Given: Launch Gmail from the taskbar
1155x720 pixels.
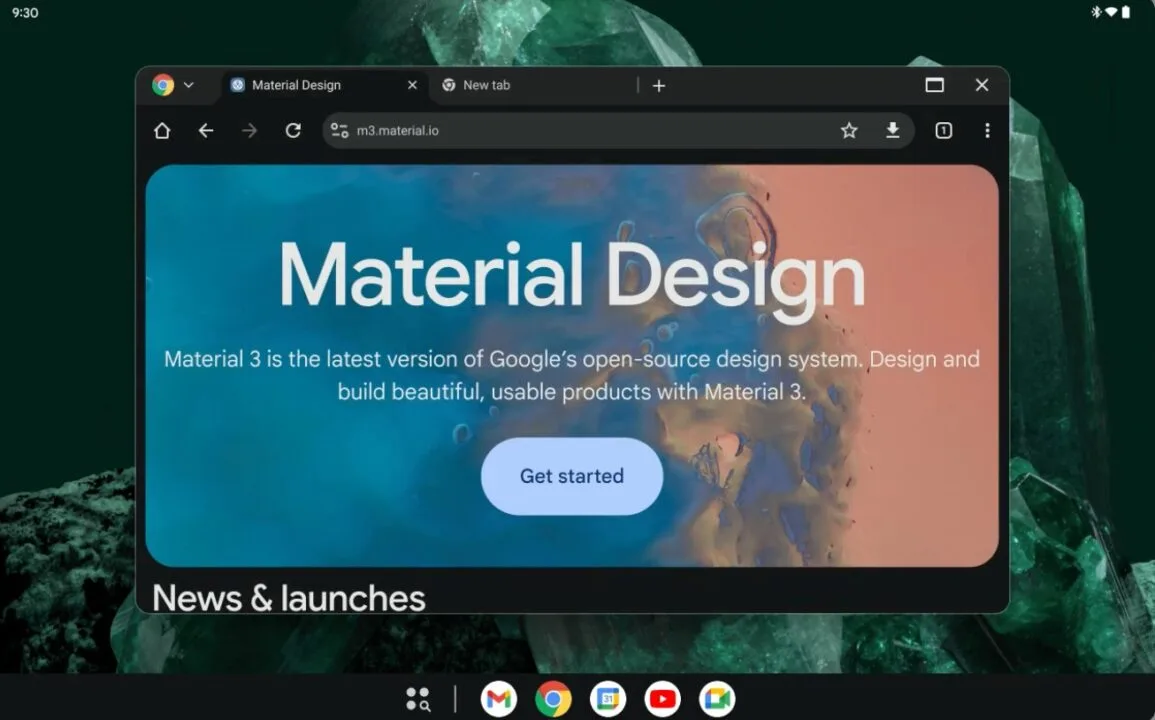Looking at the screenshot, I should click(499, 699).
